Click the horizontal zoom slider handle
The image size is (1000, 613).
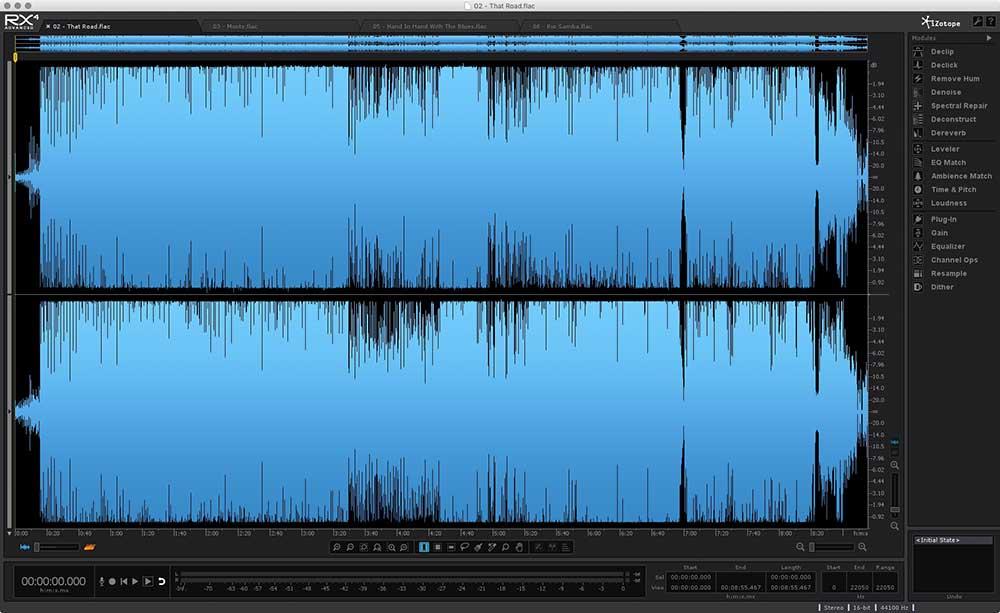point(812,547)
